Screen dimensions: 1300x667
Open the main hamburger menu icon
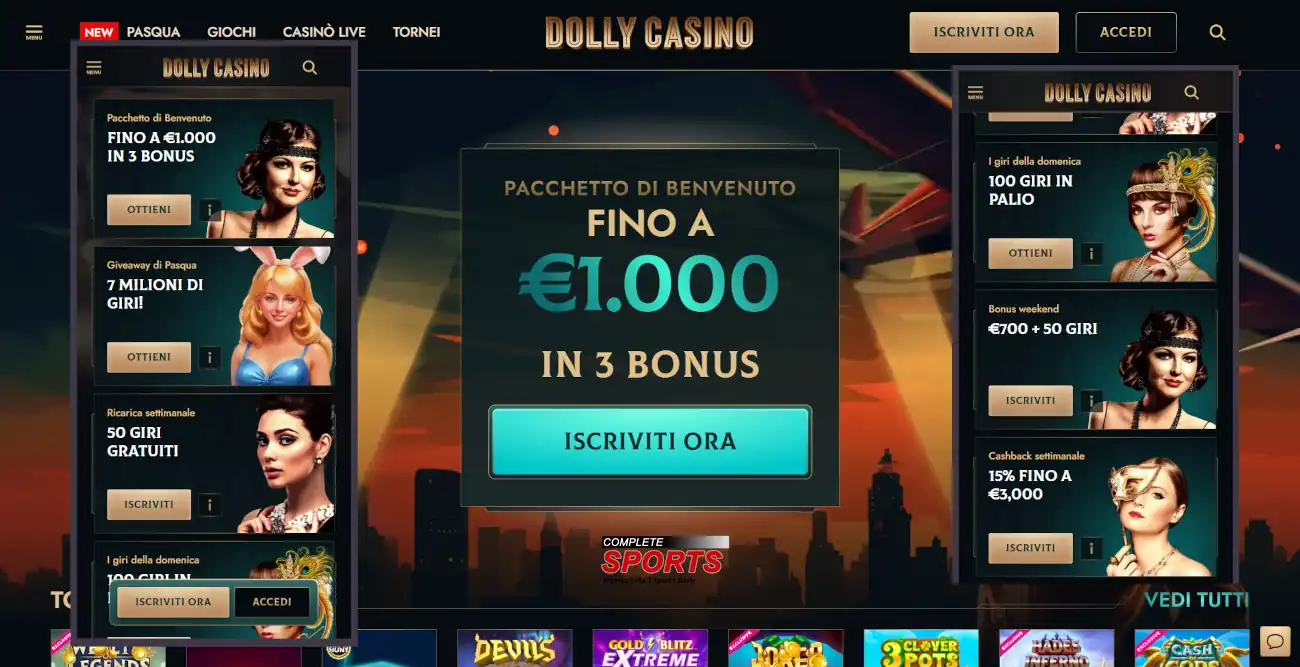tap(34, 32)
